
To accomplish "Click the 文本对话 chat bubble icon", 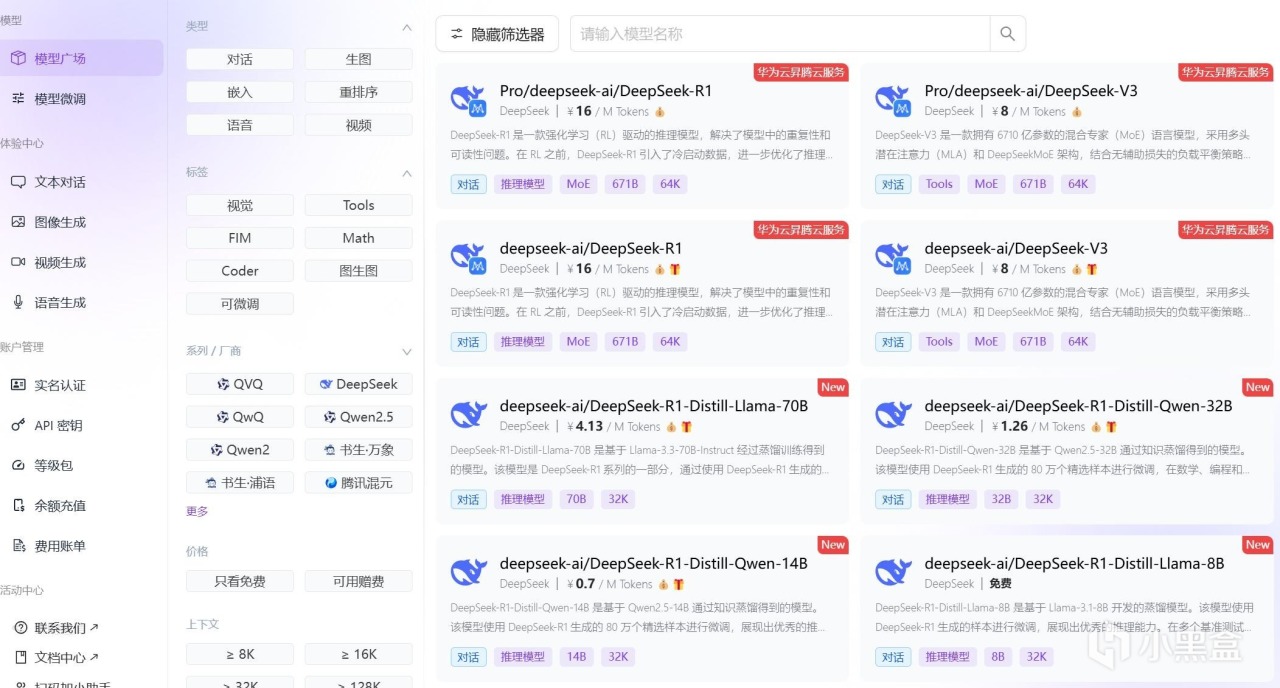I will pyautogui.click(x=18, y=182).
